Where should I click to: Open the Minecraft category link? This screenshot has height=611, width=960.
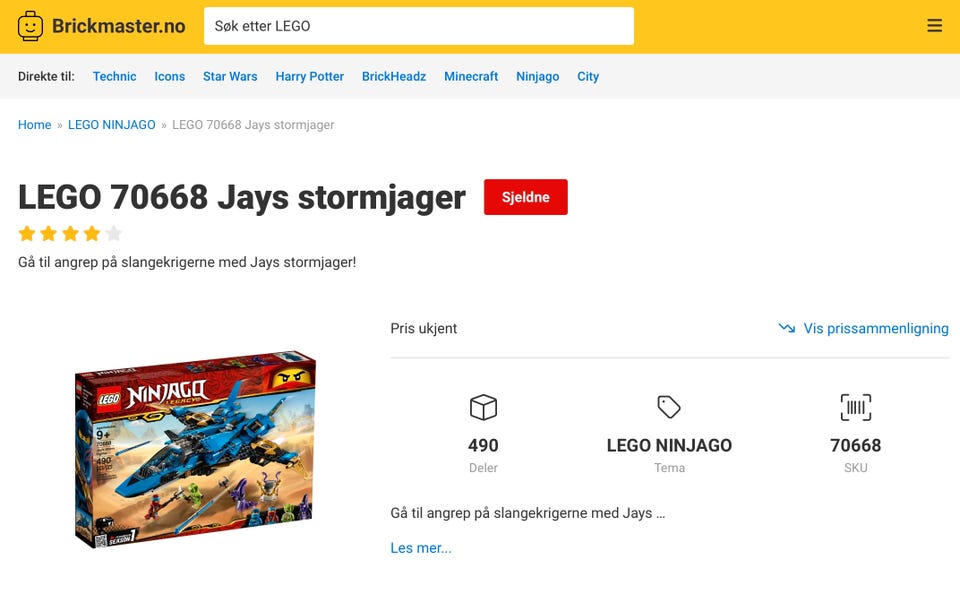(471, 77)
